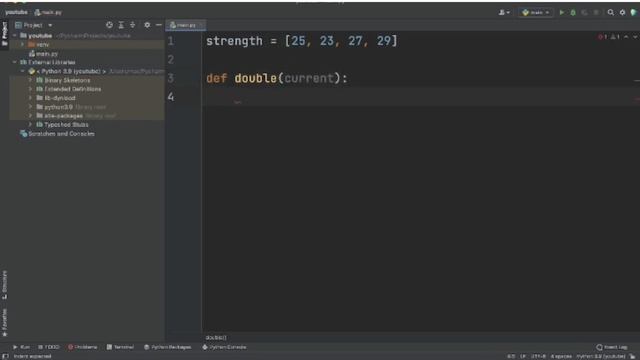Expand Extended Definitions node
The width and height of the screenshot is (640, 360).
point(31,89)
